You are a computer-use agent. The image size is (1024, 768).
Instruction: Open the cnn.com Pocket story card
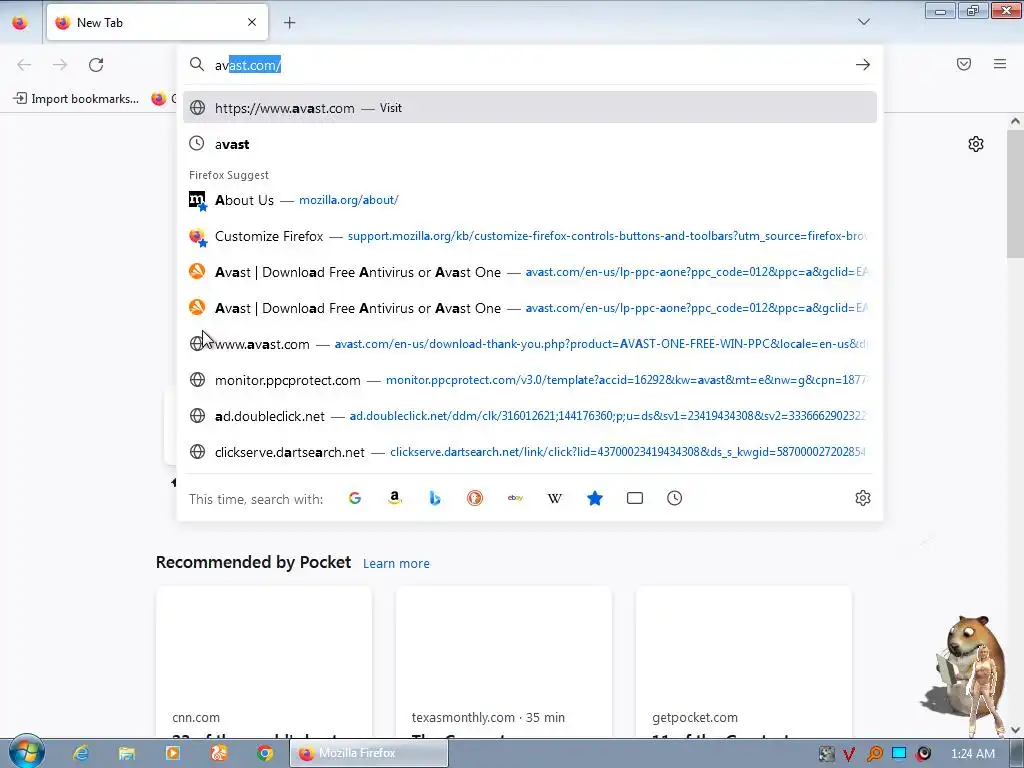(264, 662)
